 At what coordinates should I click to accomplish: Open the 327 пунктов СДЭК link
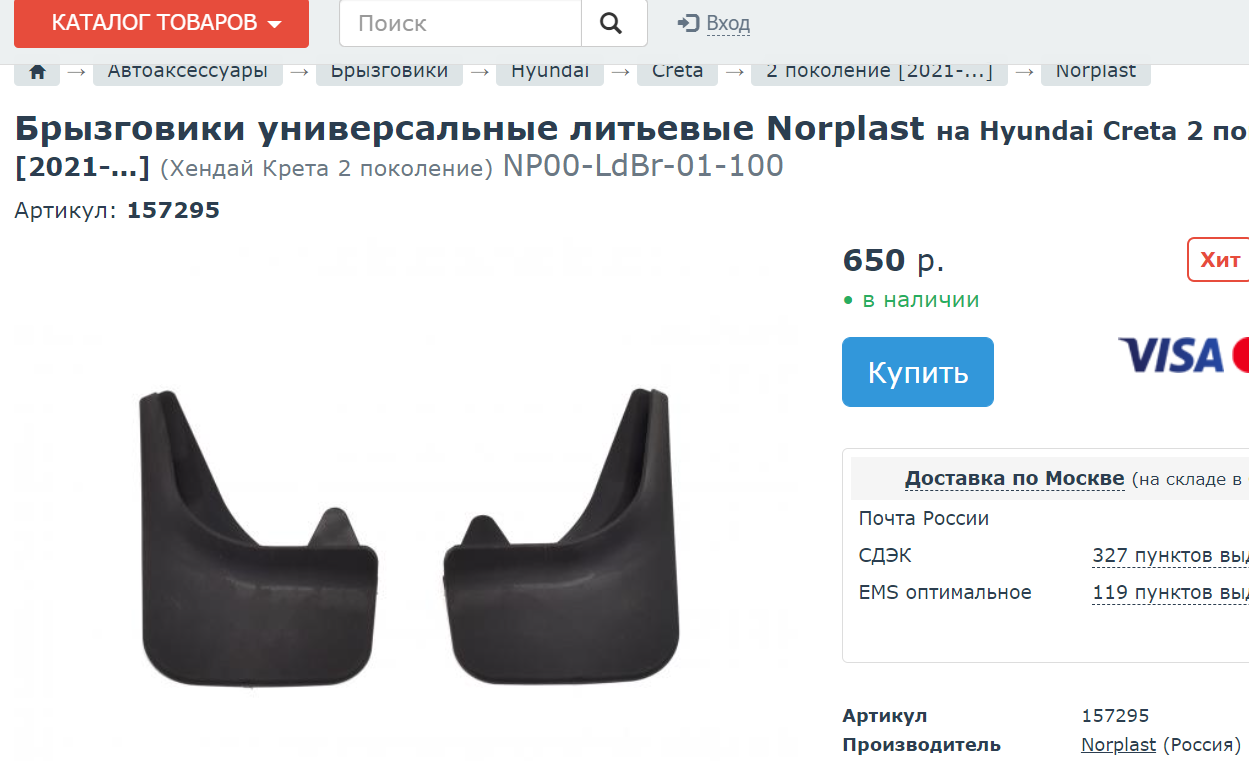pos(1170,556)
